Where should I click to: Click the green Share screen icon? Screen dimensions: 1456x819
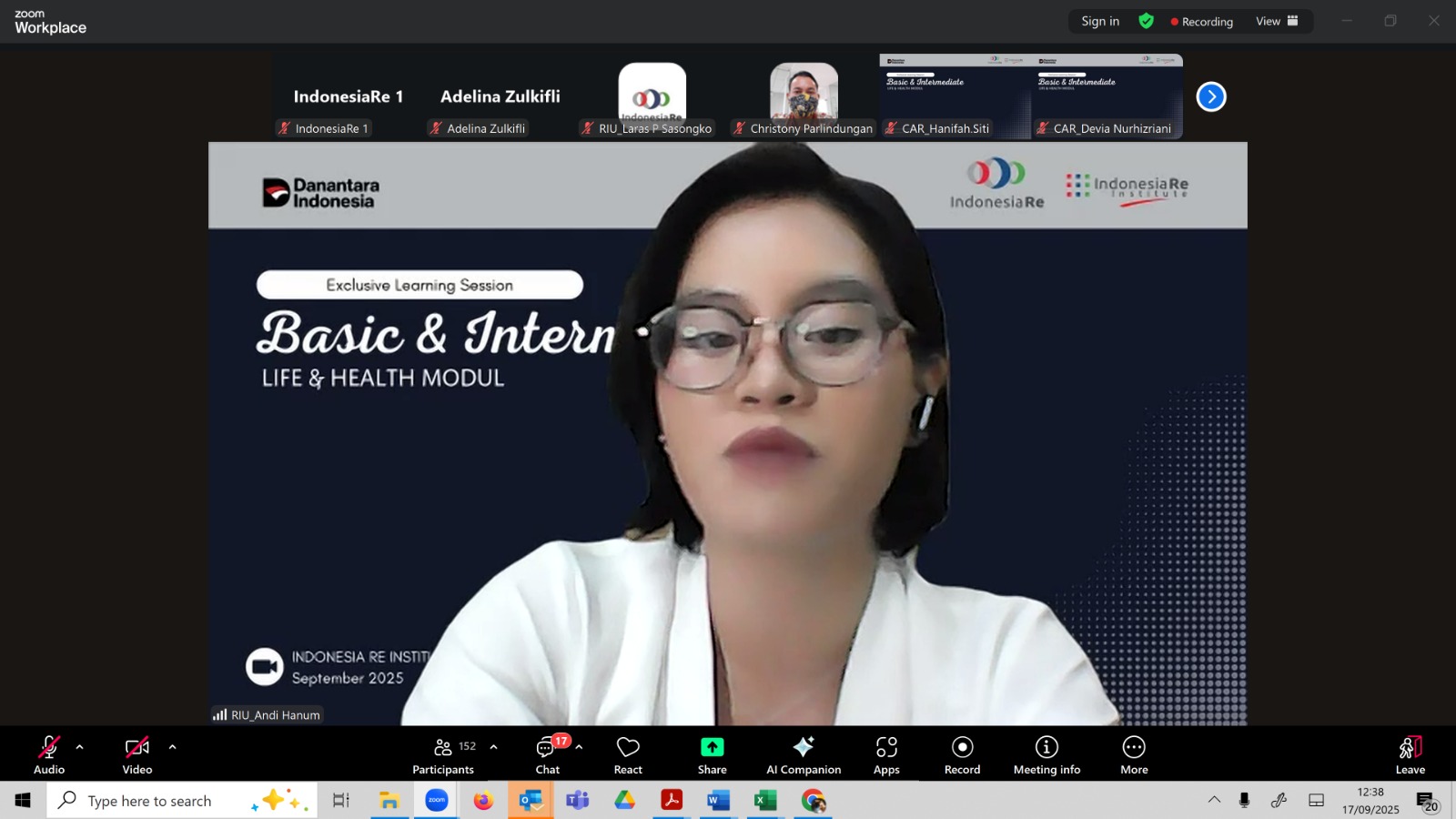click(x=712, y=747)
